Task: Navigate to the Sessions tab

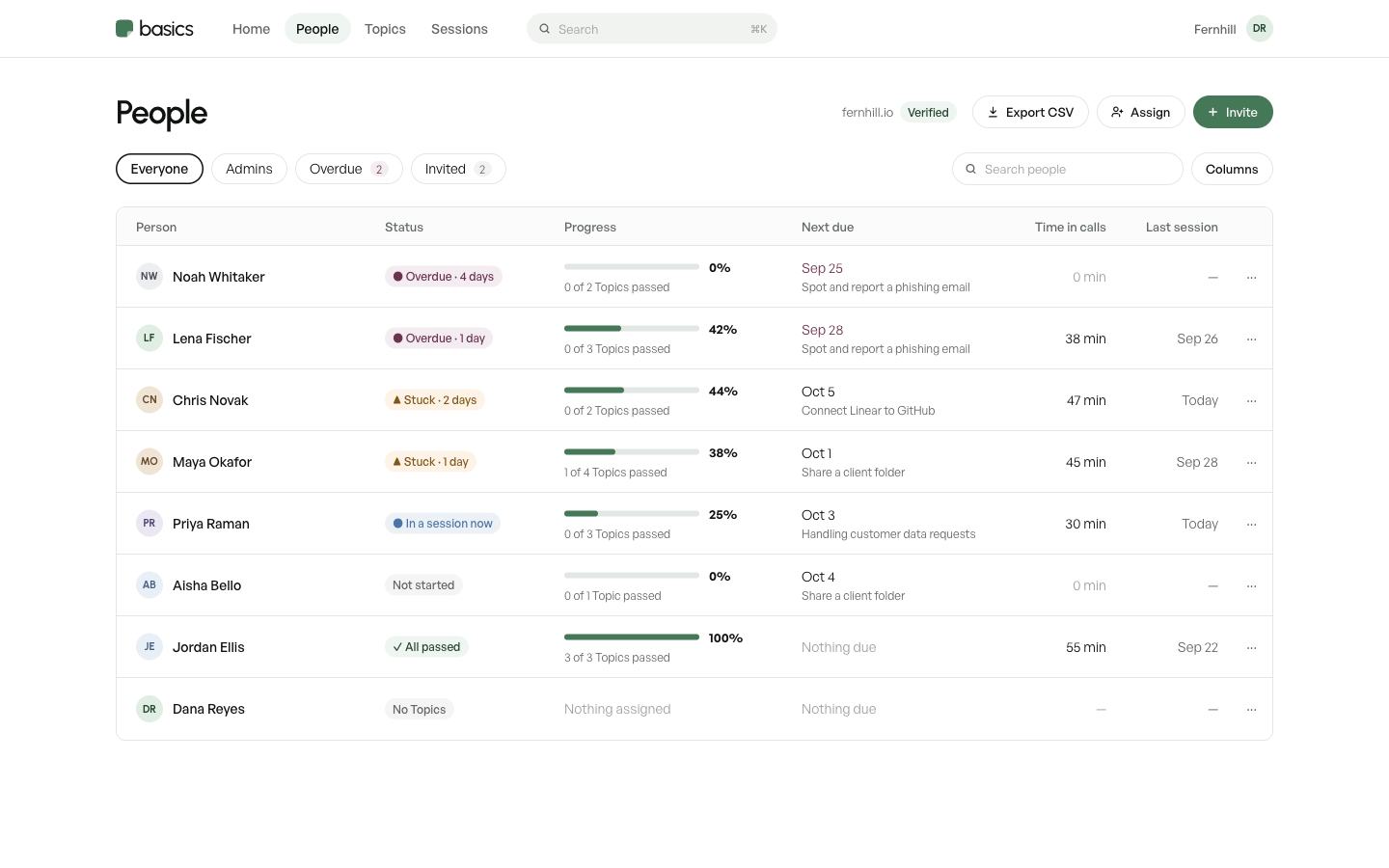Action: pyautogui.click(x=459, y=29)
